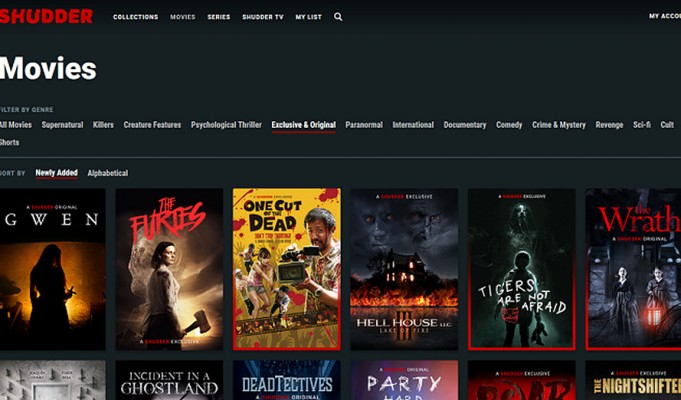Select Exclusive & Original genre filter

[x=304, y=125]
